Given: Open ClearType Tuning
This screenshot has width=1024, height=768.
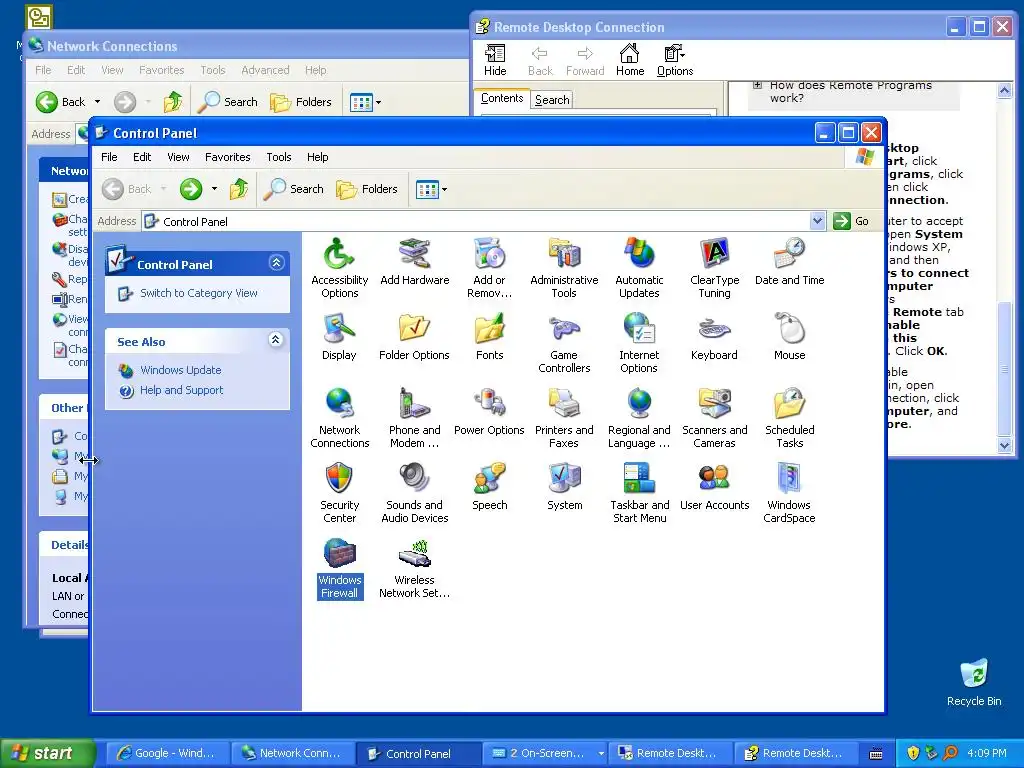Looking at the screenshot, I should click(x=714, y=268).
